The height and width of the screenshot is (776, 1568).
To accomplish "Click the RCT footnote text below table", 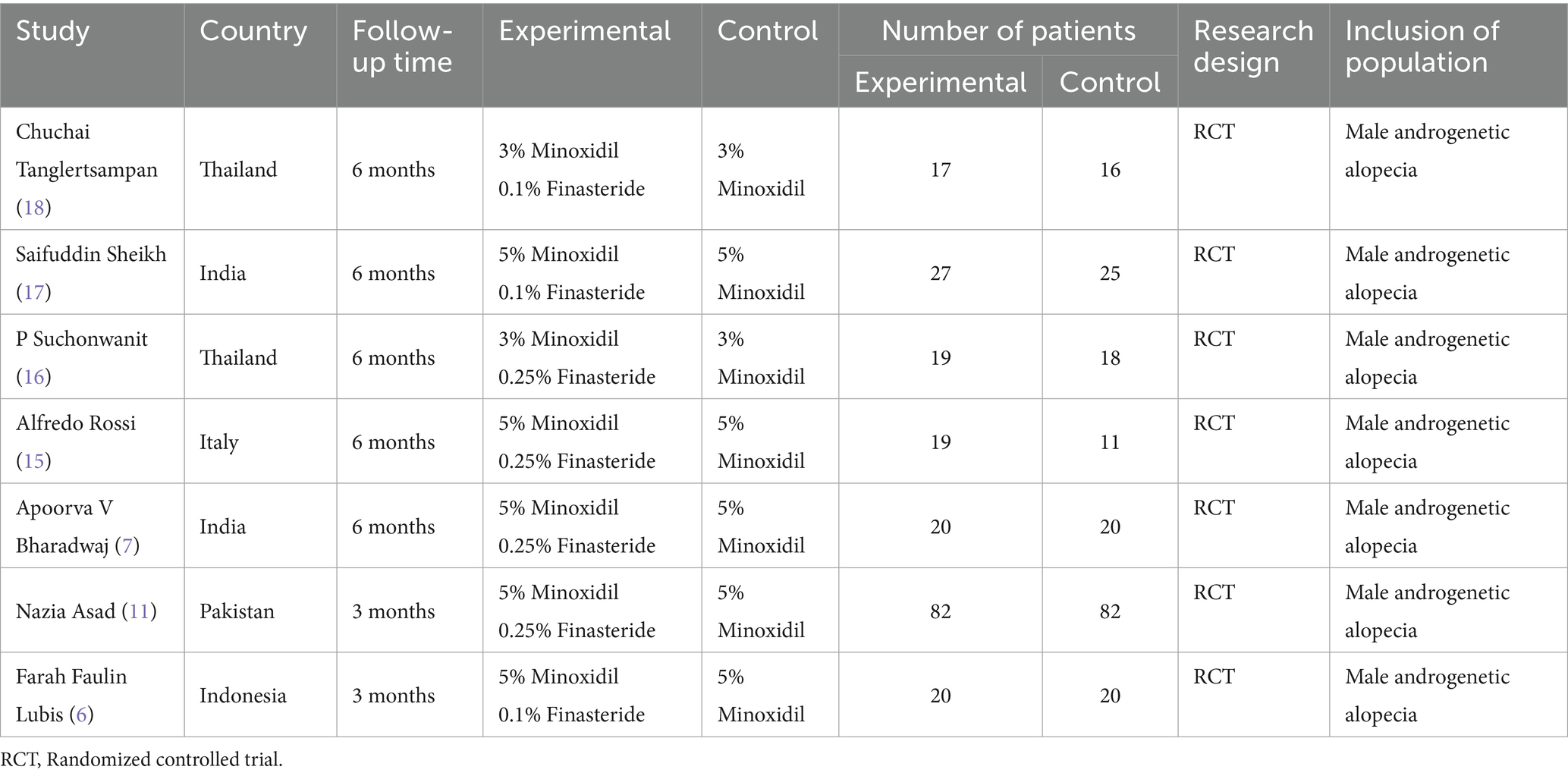I will click(x=142, y=759).
